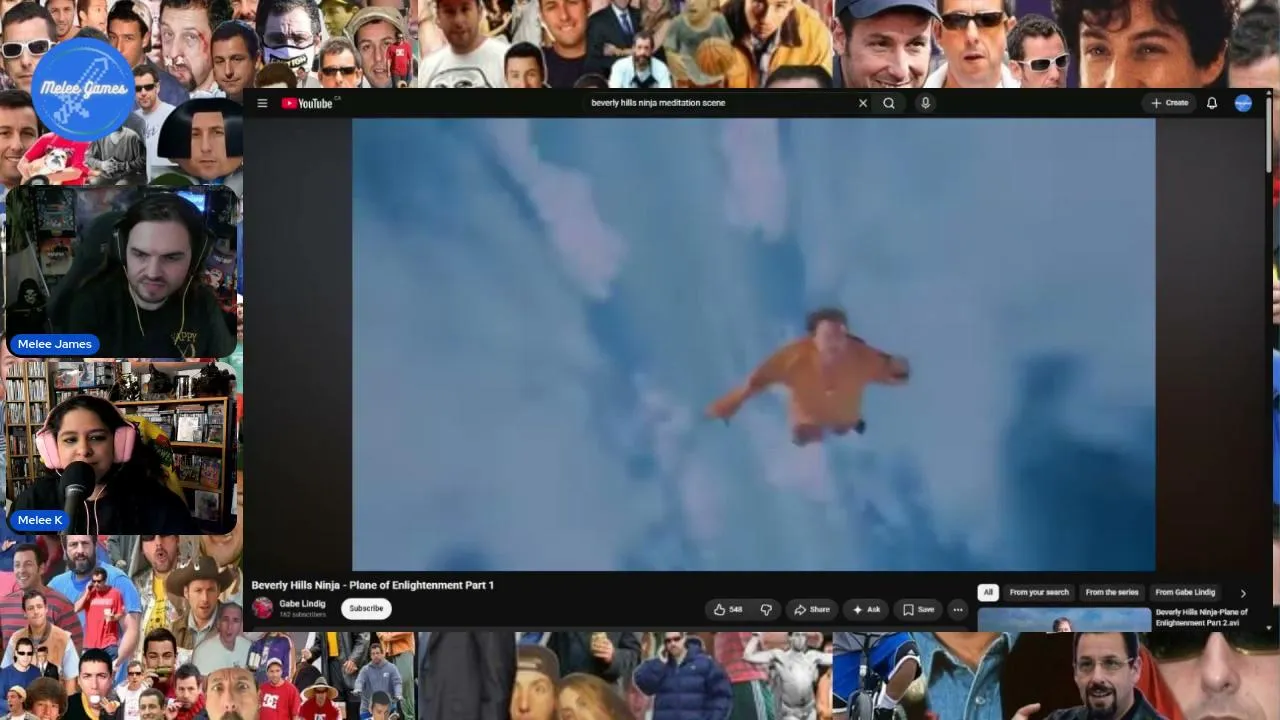
Task: Share this video
Action: click(x=812, y=609)
